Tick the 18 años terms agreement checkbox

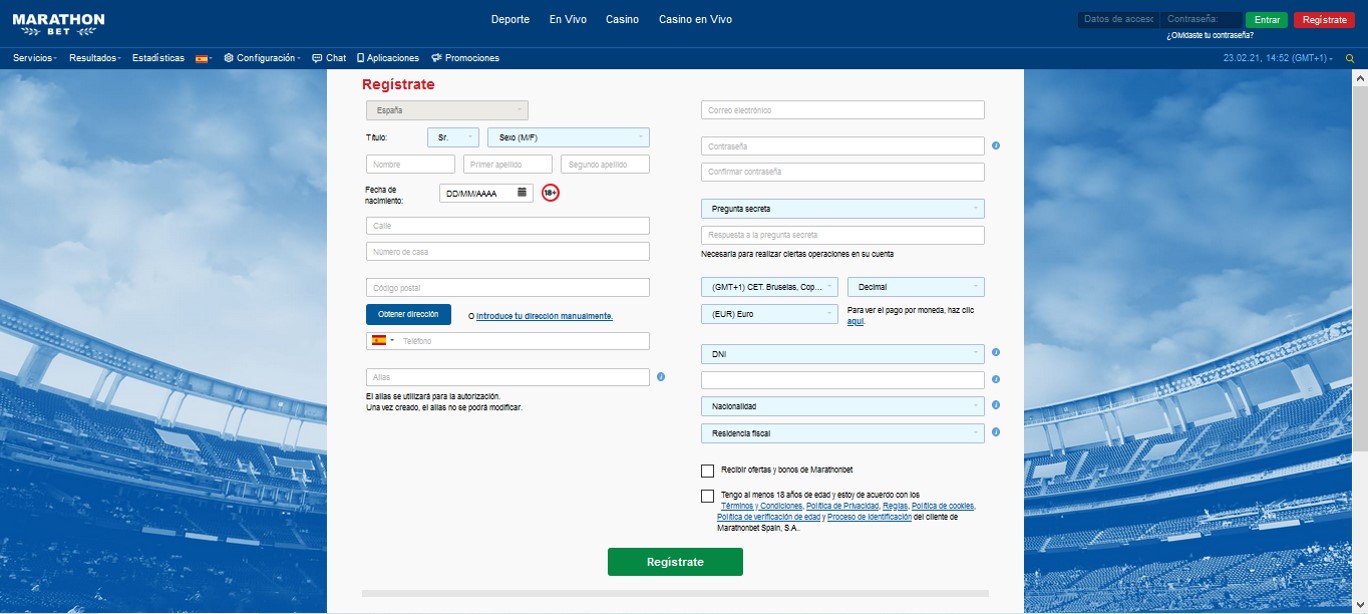tap(708, 496)
